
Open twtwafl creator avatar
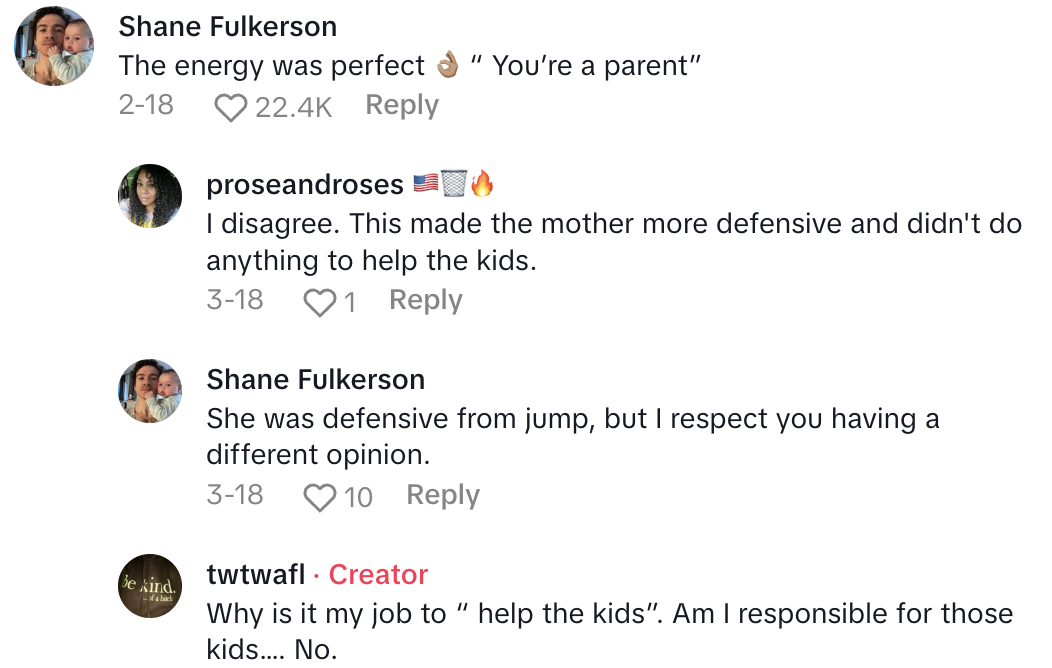(150, 586)
